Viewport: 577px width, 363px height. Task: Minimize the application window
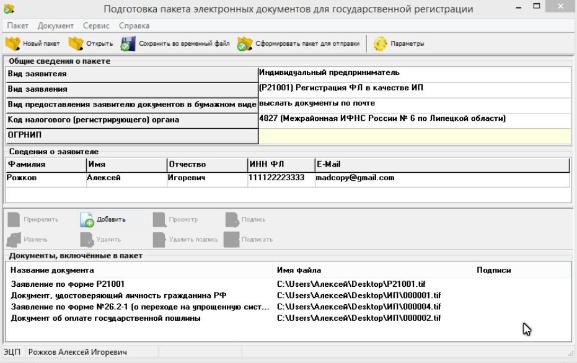[x=519, y=7]
